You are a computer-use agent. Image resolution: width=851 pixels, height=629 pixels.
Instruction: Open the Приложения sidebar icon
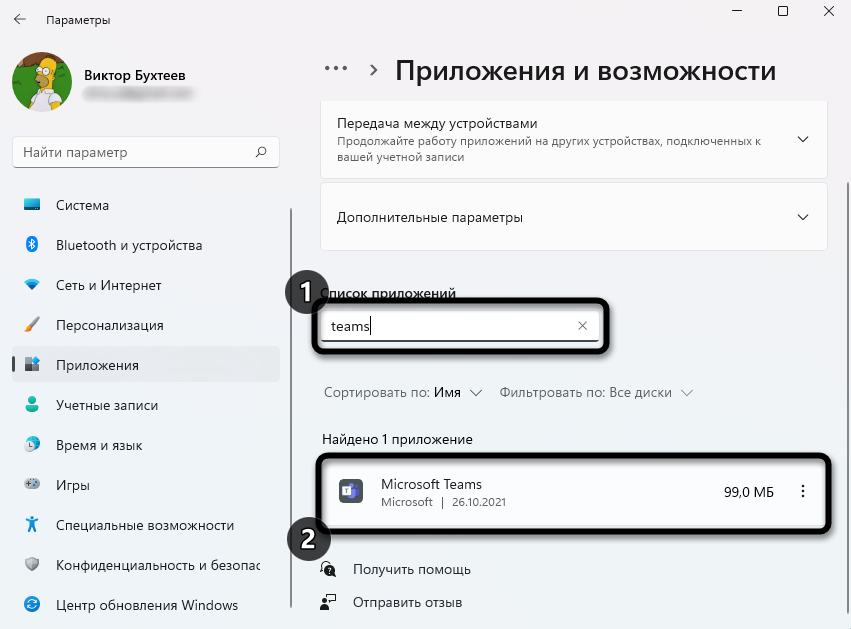pos(32,364)
